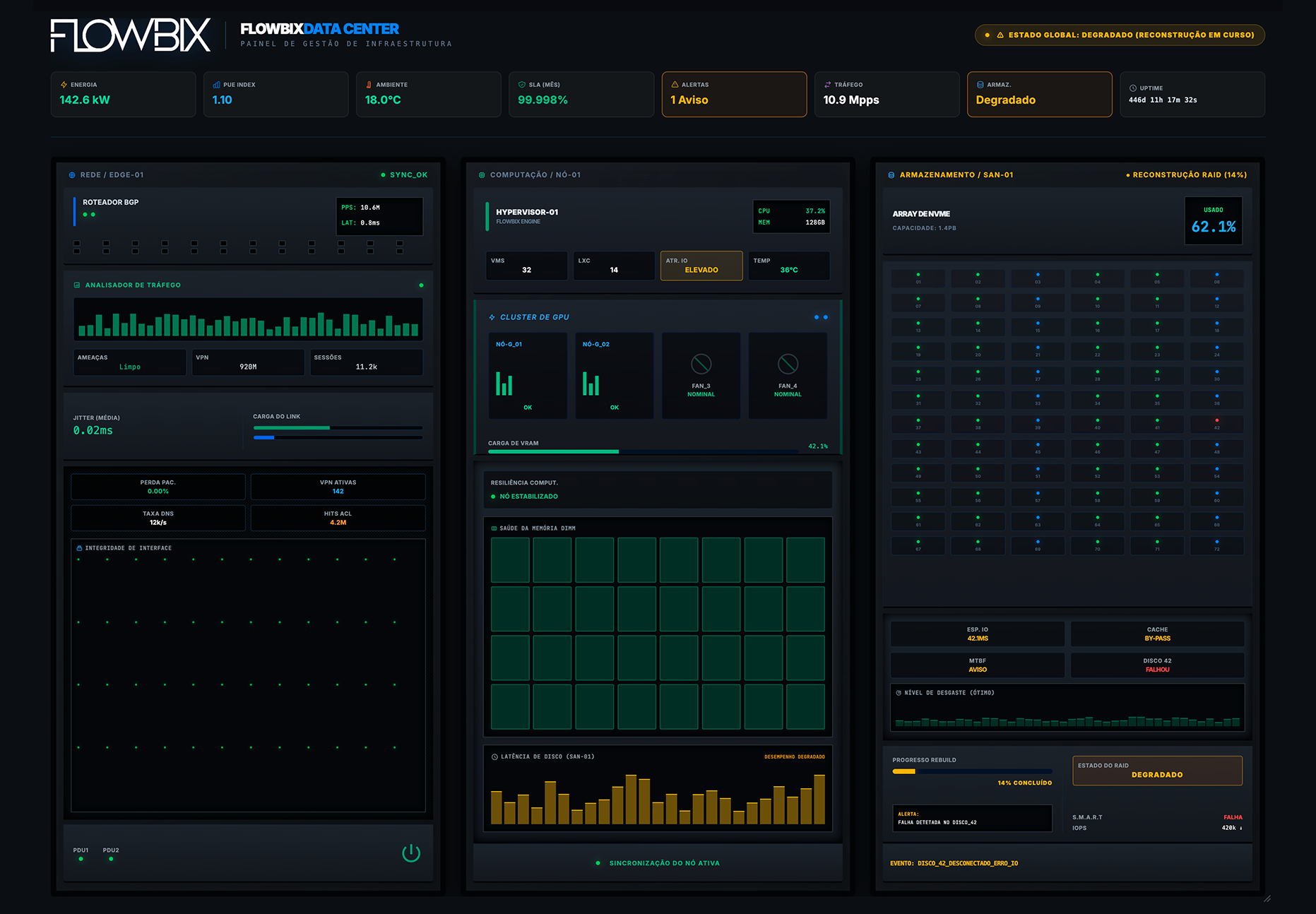Click the PROGRESSO REBUILD progress bar

972,771
